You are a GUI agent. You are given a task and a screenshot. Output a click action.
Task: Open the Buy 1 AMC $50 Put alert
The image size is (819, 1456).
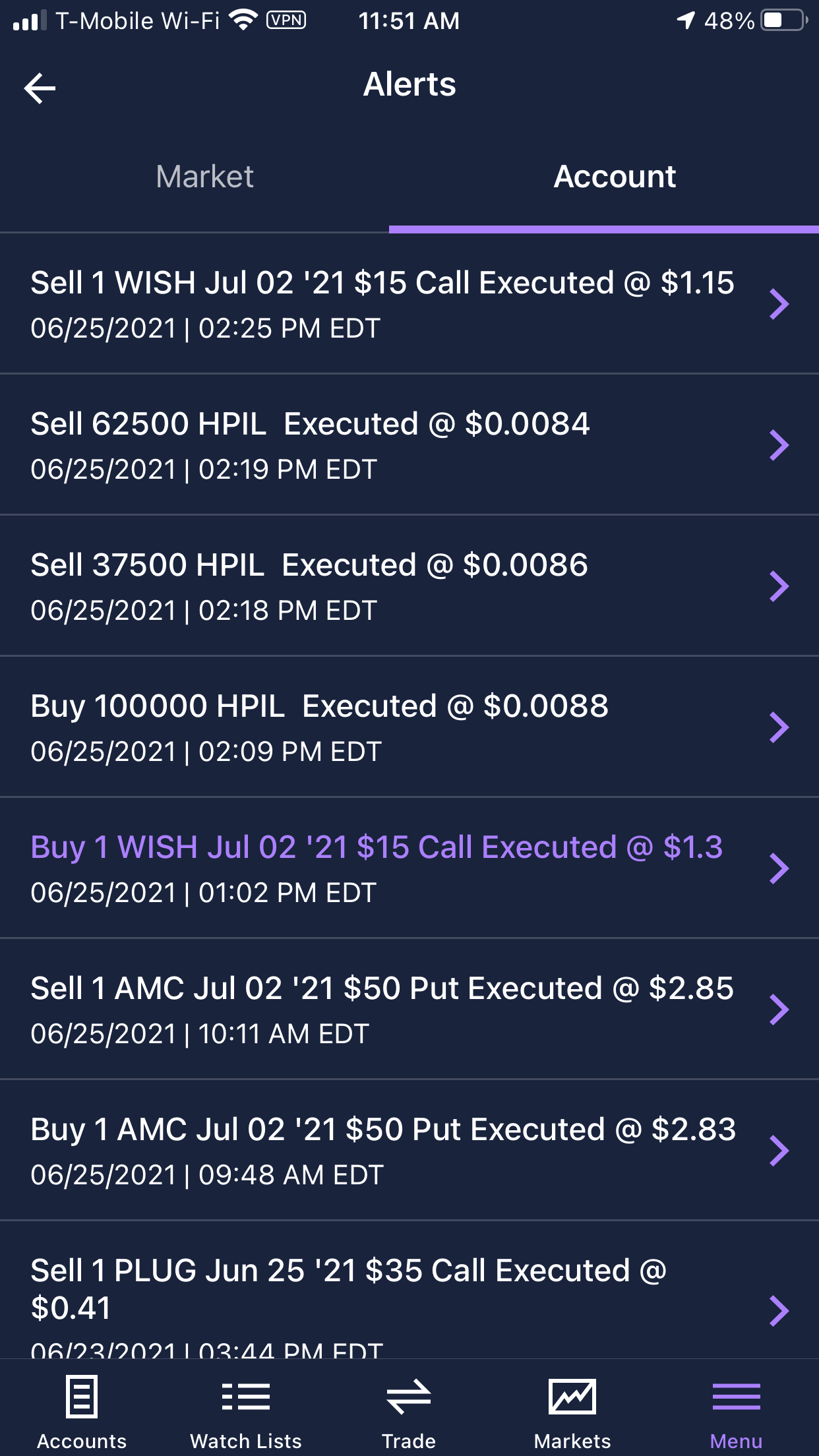point(383,1130)
